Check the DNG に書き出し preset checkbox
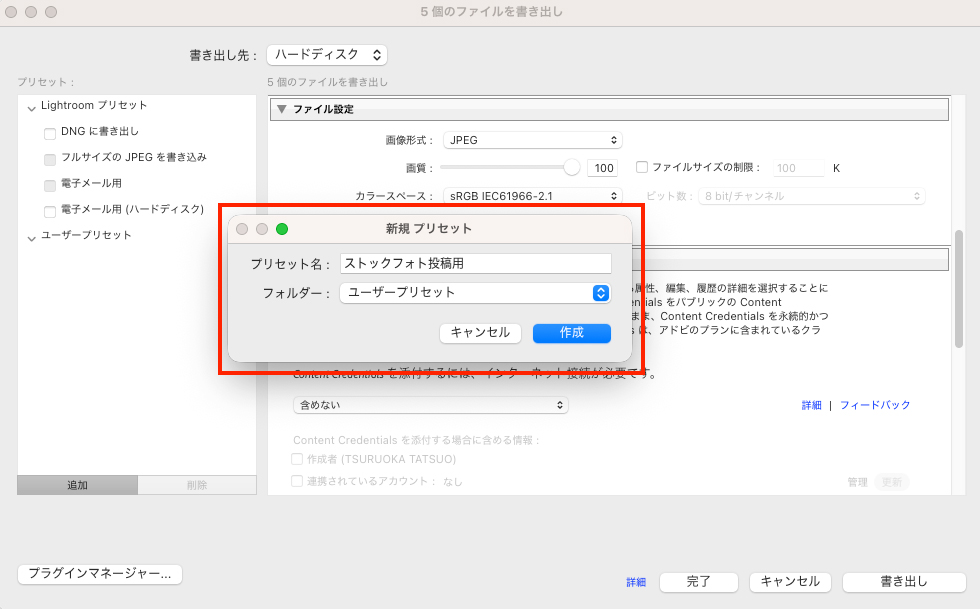The width and height of the screenshot is (980, 609). click(x=49, y=131)
